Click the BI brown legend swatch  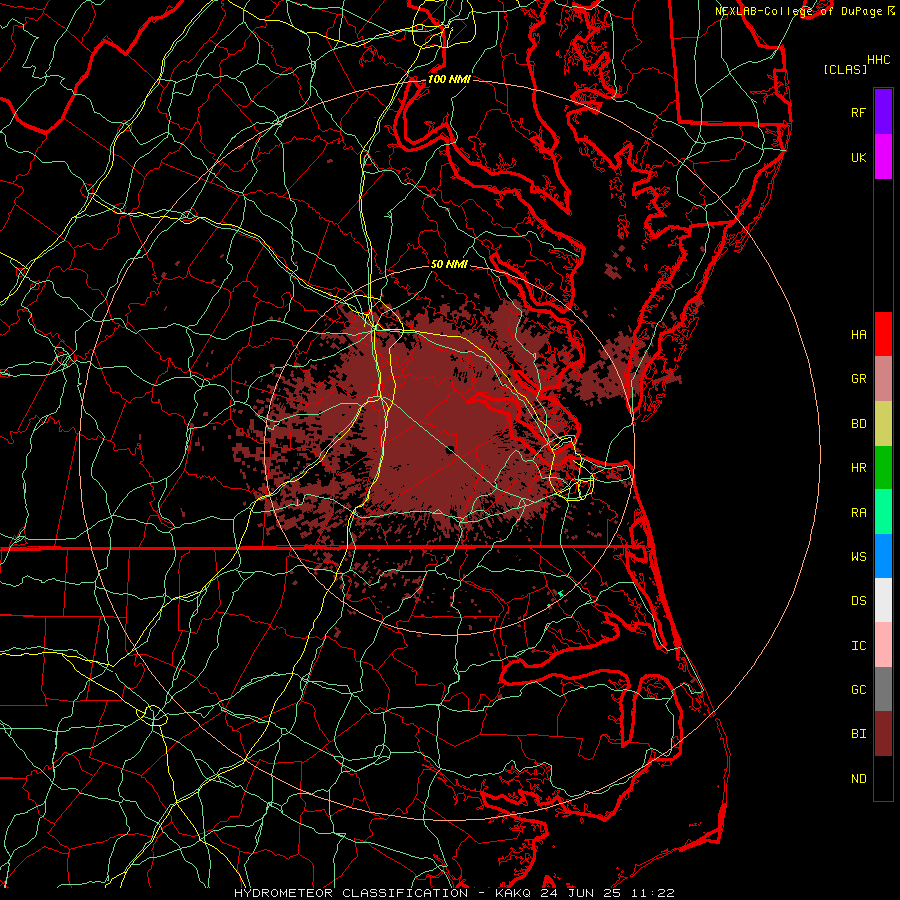883,734
